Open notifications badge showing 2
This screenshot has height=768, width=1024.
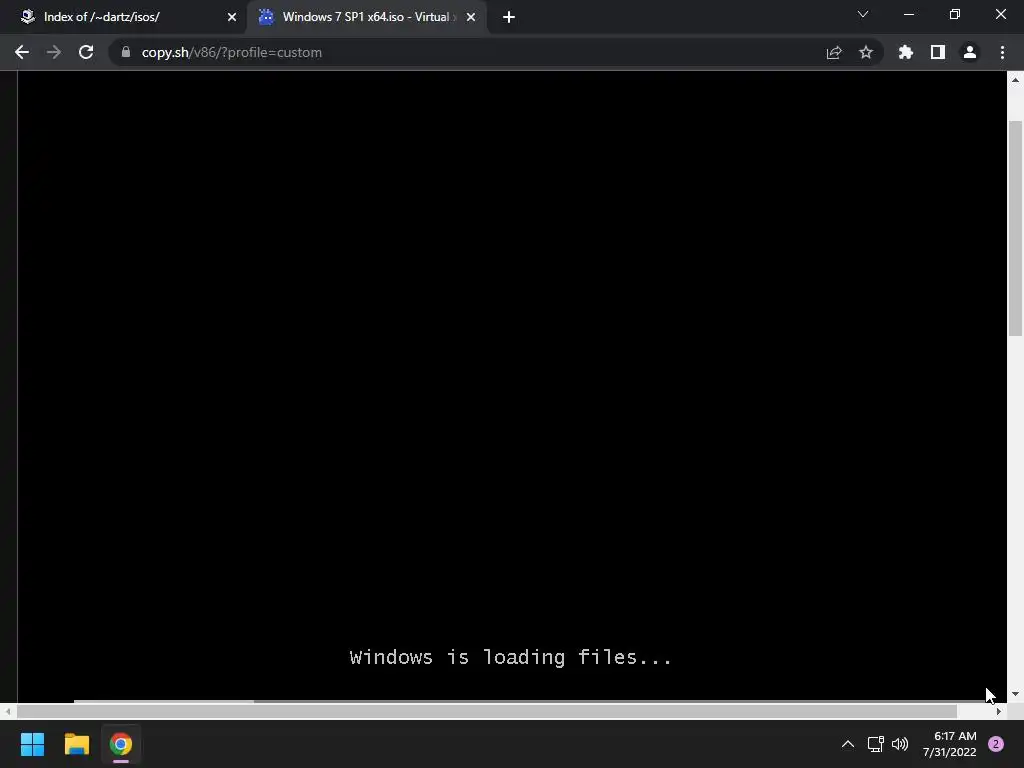click(996, 744)
